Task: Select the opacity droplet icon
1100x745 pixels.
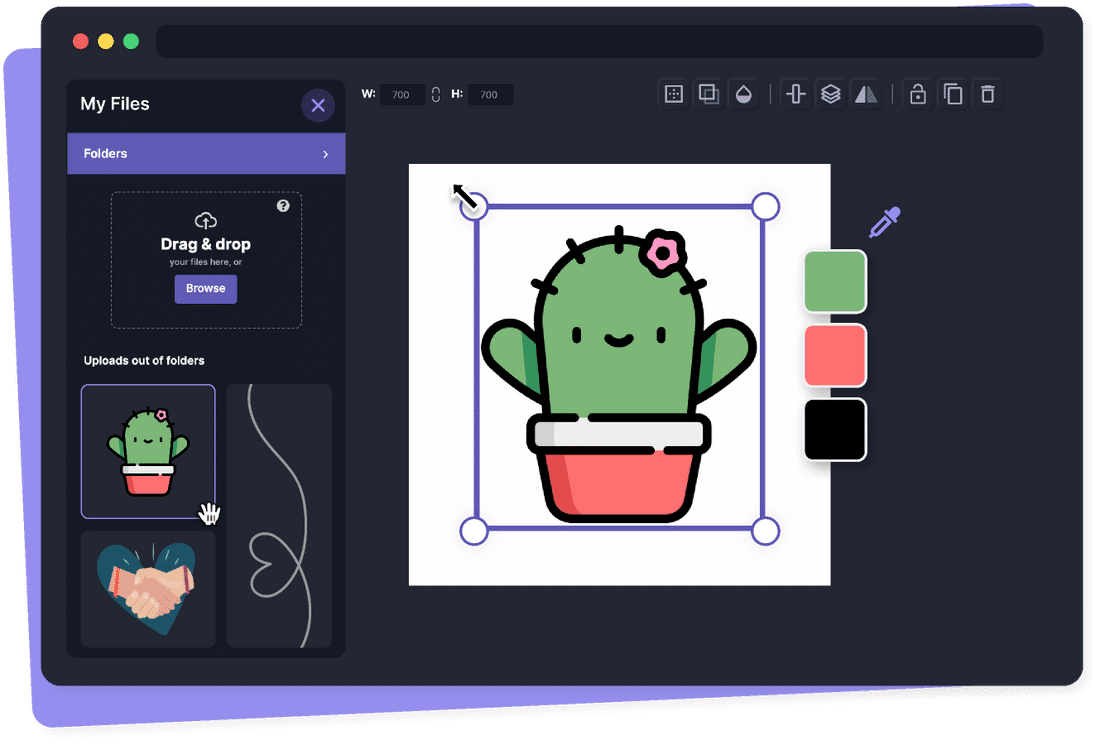Action: click(x=742, y=94)
